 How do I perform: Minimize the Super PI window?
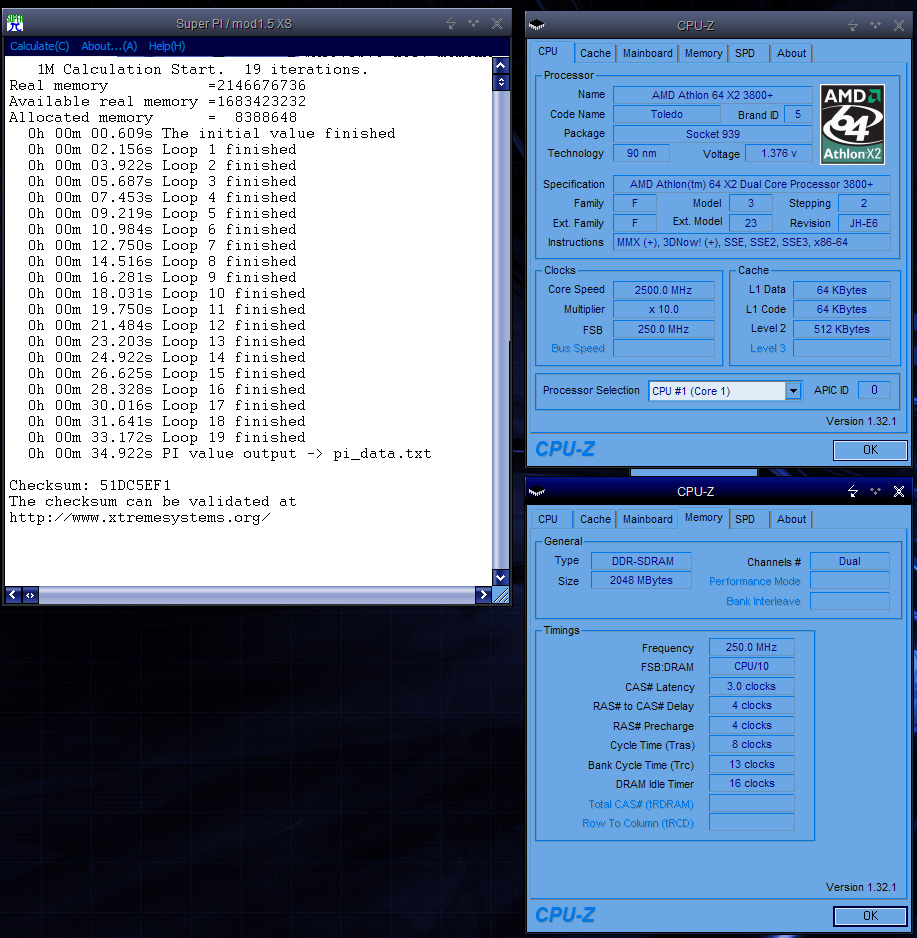coord(451,23)
